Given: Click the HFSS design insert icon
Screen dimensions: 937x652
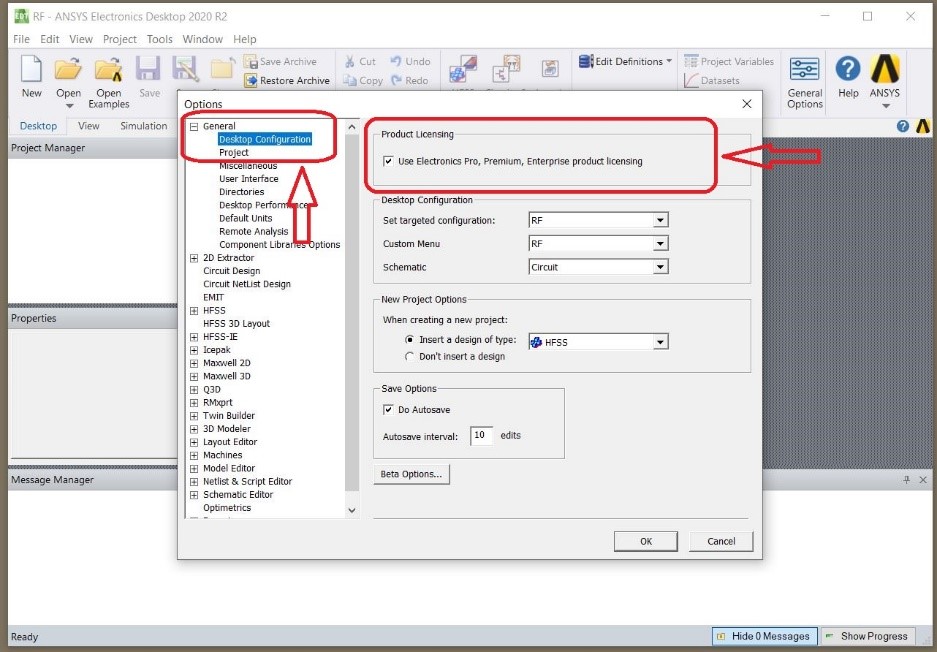Looking at the screenshot, I should click(x=463, y=69).
